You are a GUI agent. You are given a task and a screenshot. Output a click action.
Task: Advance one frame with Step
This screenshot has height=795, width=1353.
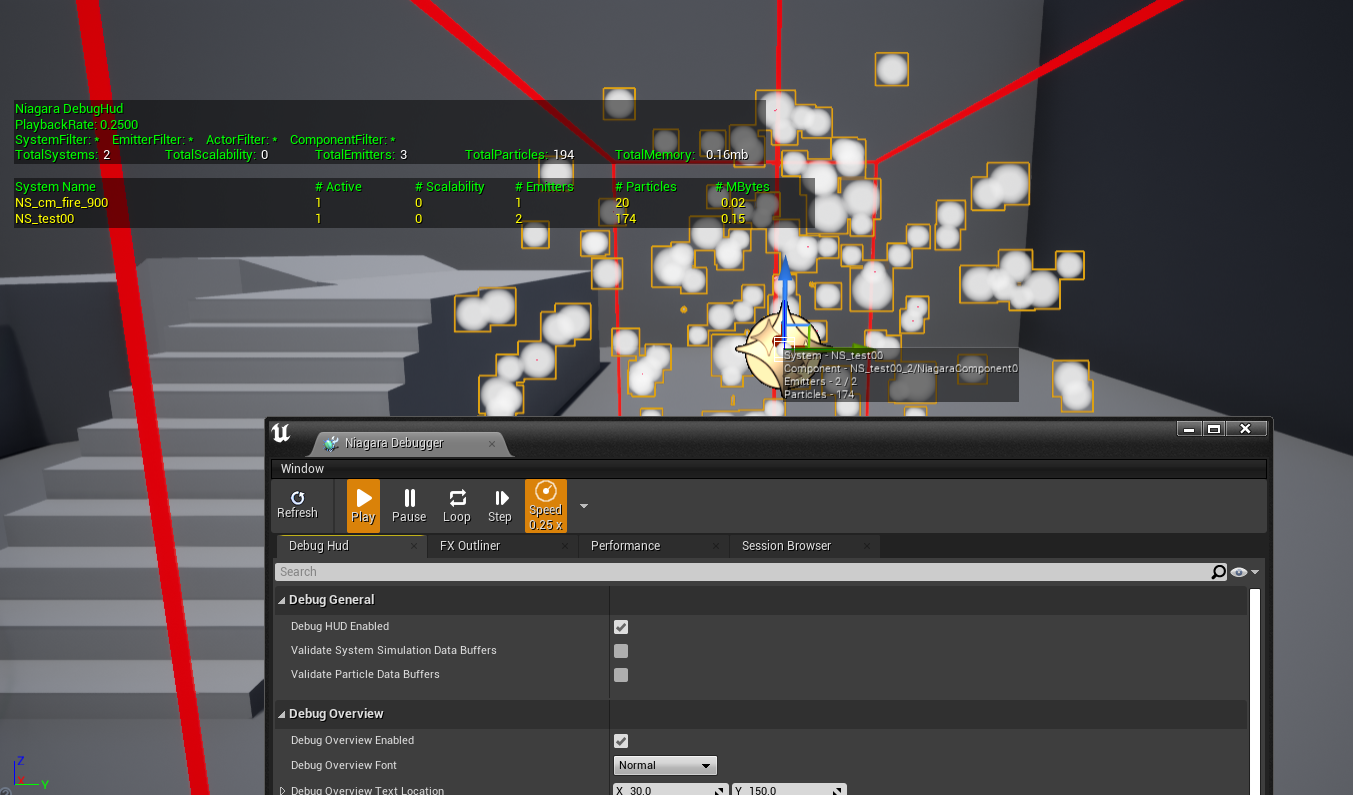[x=500, y=506]
